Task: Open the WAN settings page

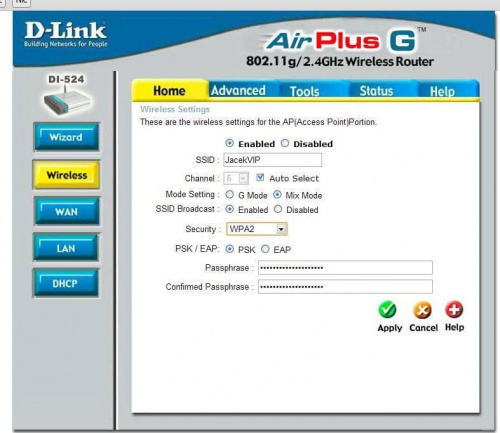Action: 66,212
